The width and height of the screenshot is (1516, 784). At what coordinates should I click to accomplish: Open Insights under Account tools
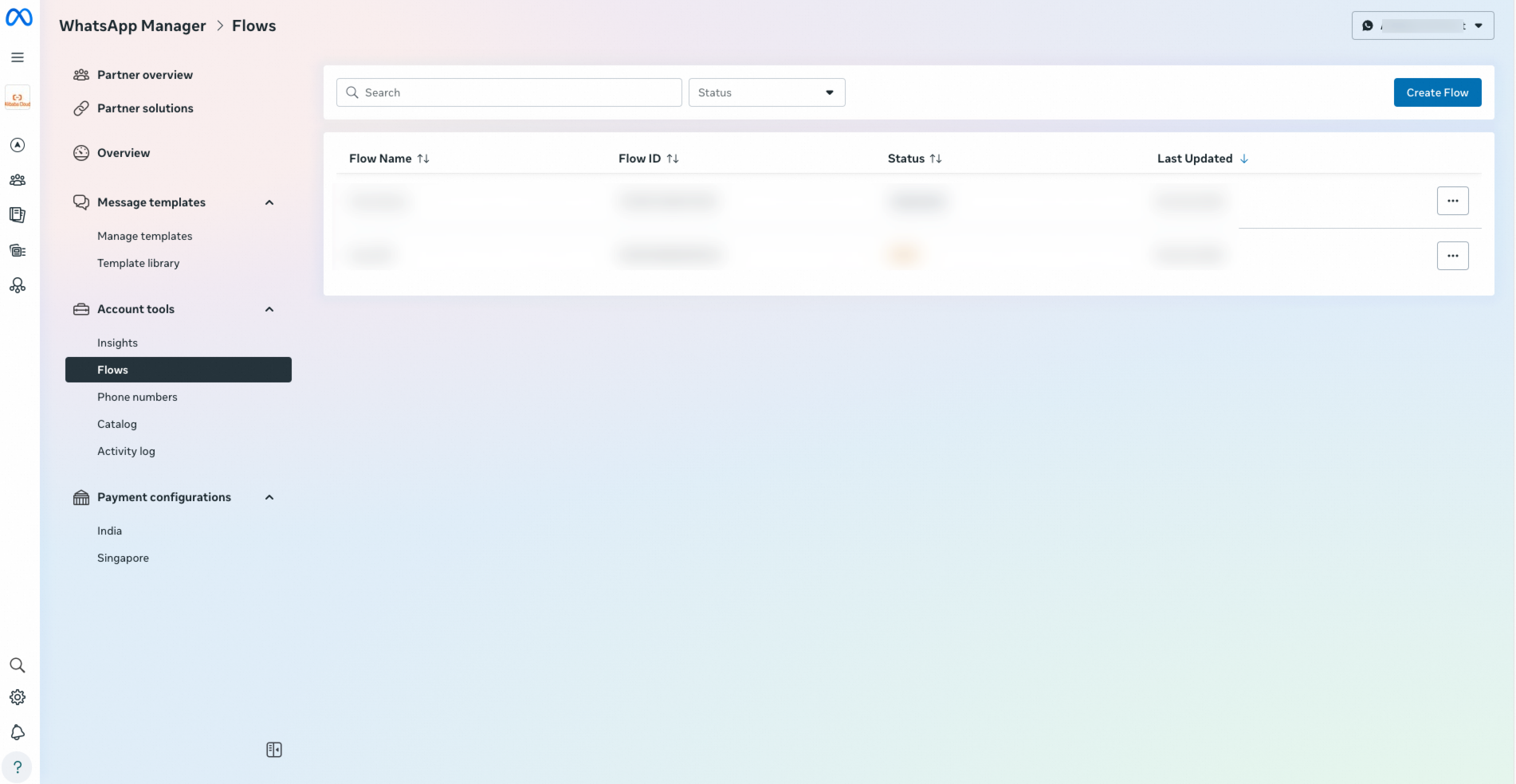[x=118, y=343]
